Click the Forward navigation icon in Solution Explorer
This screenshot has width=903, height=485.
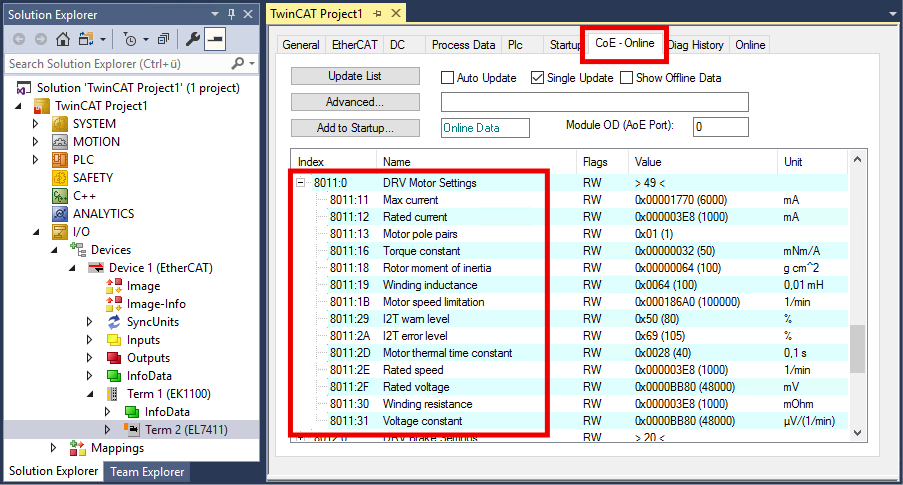(x=40, y=39)
